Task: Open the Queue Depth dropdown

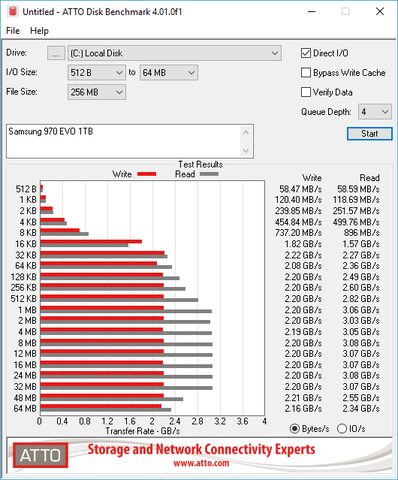Action: pos(375,112)
